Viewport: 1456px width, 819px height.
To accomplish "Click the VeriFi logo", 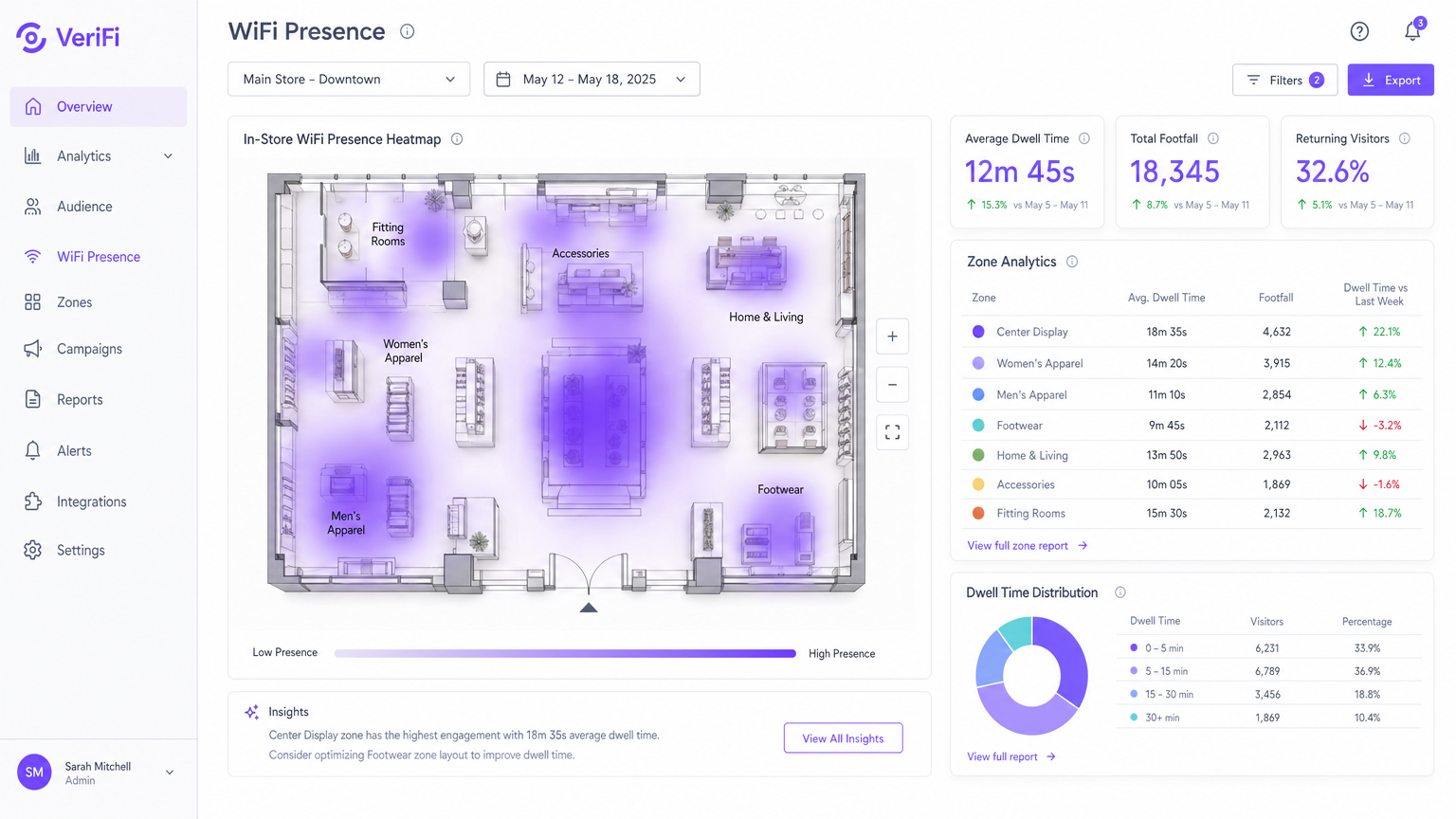I will pos(66,37).
